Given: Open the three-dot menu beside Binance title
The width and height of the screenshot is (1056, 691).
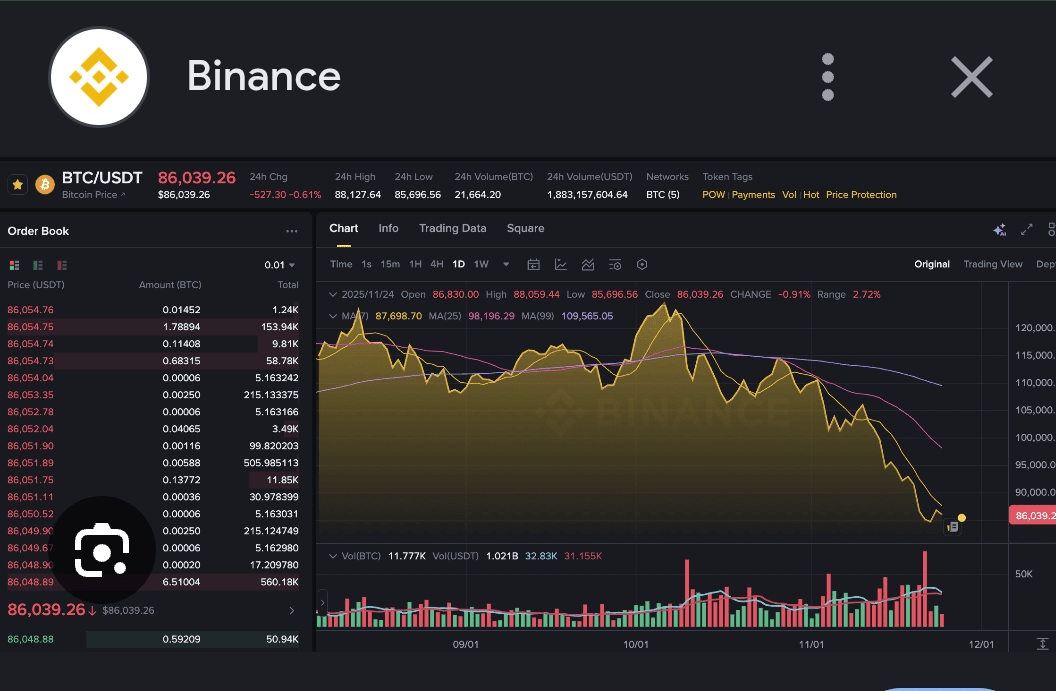Looking at the screenshot, I should coord(828,77).
